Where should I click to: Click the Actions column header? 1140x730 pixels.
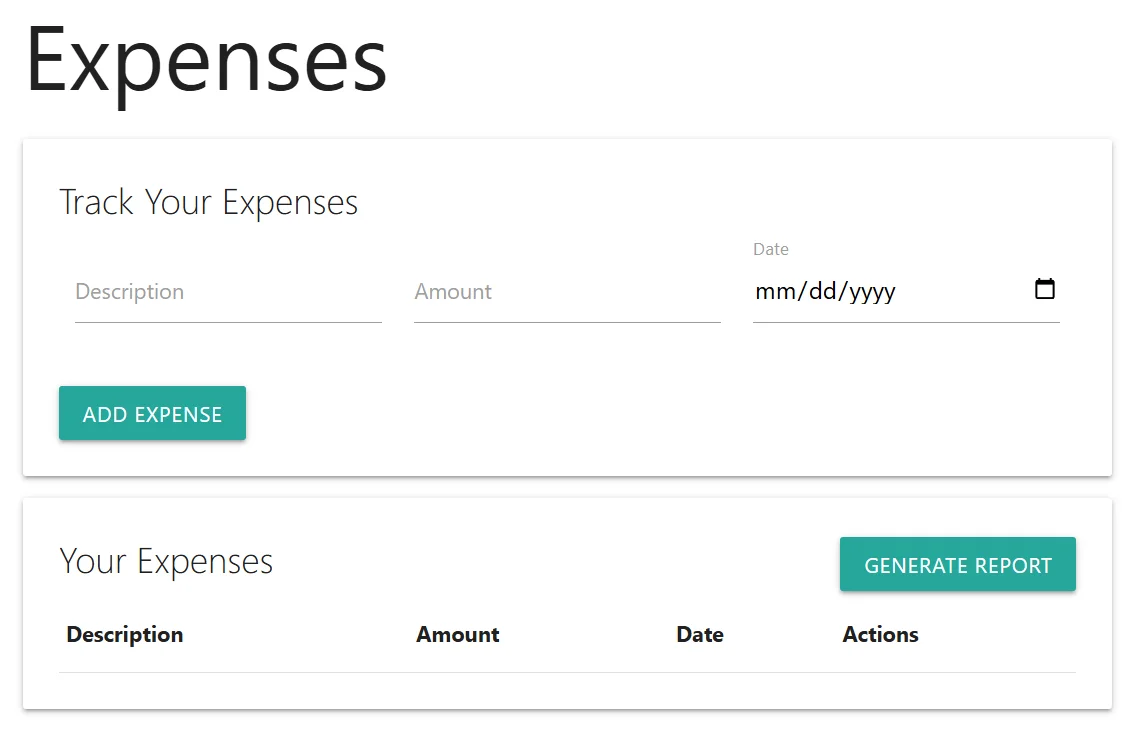point(880,634)
